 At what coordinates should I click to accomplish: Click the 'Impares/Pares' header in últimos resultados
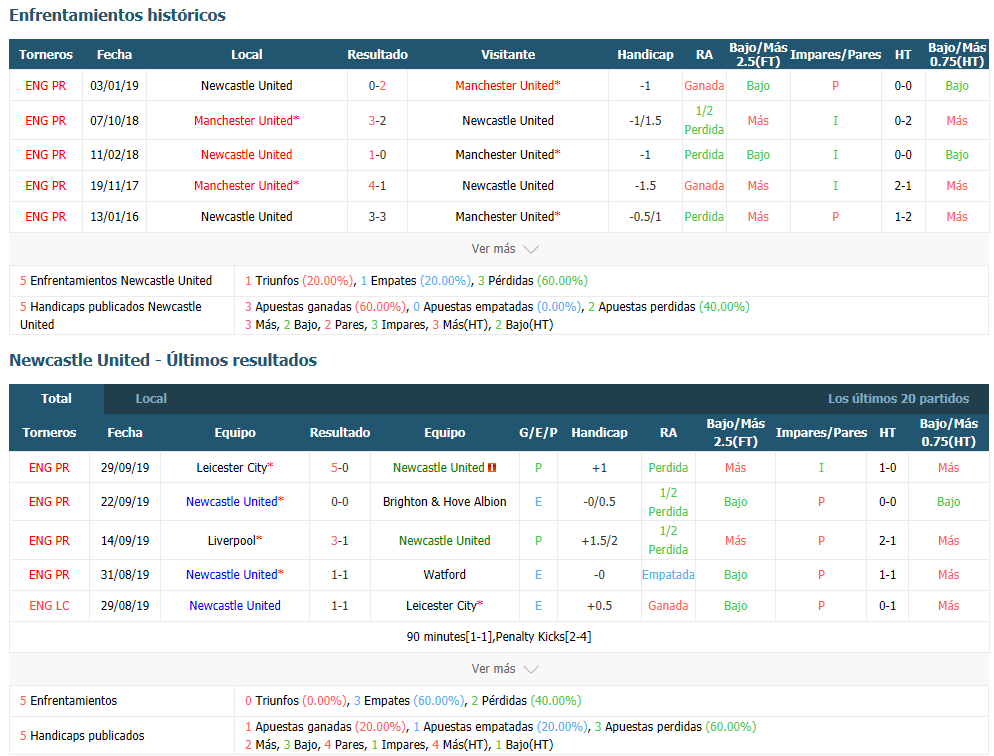pos(821,433)
